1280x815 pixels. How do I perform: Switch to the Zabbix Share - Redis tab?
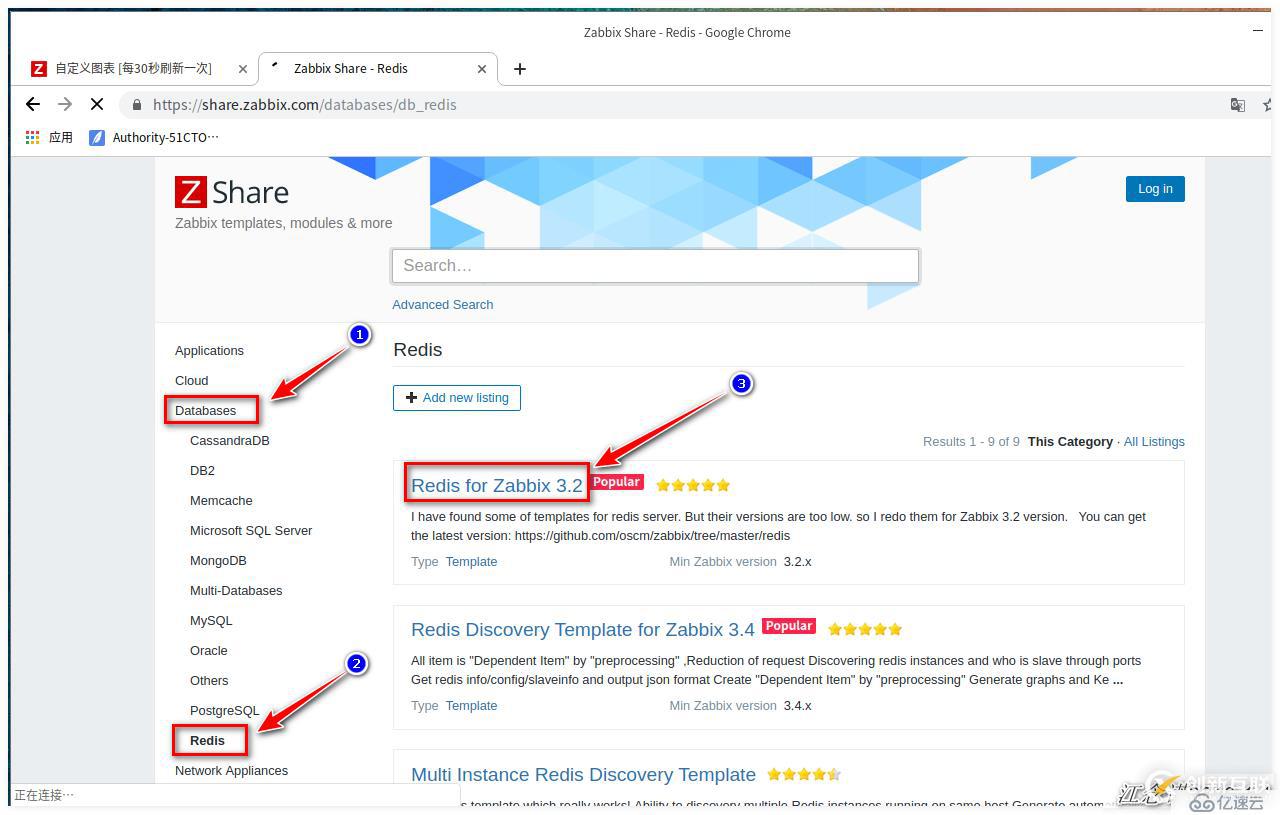(x=350, y=68)
